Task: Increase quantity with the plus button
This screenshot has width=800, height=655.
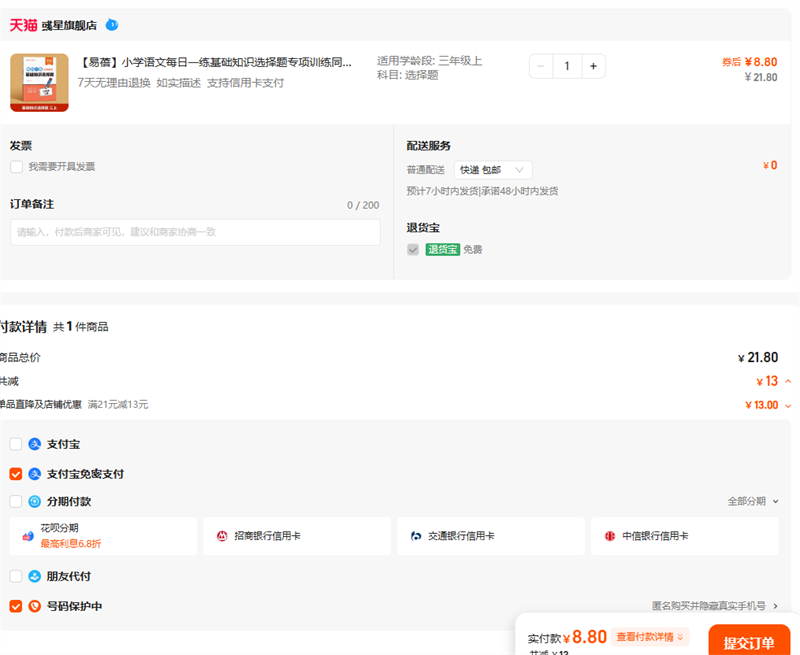Action: (x=593, y=66)
